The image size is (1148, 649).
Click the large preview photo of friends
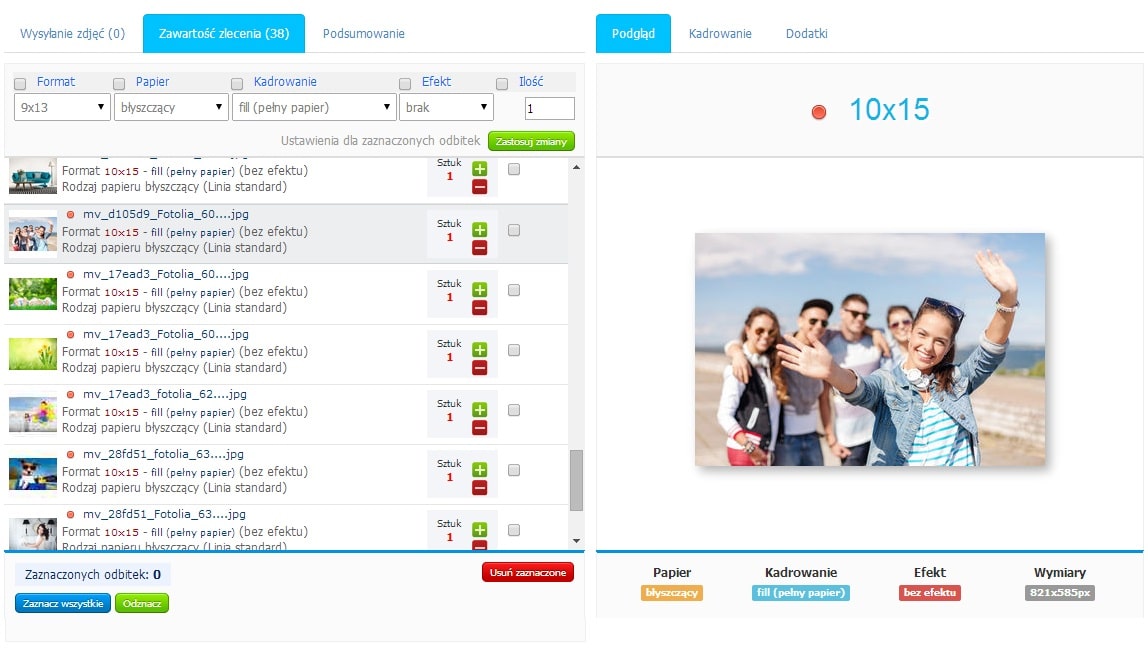click(x=870, y=349)
